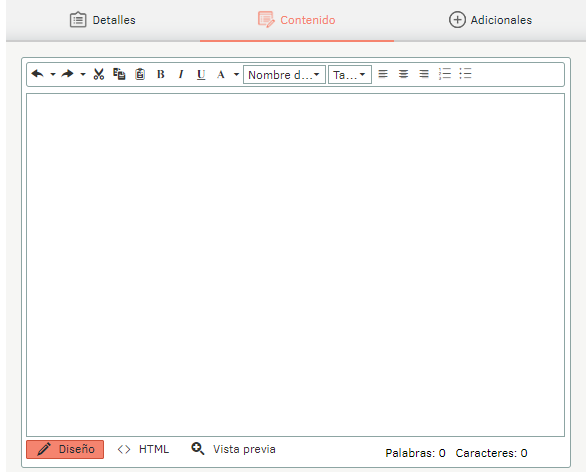Insert a numbered list

pos(445,74)
